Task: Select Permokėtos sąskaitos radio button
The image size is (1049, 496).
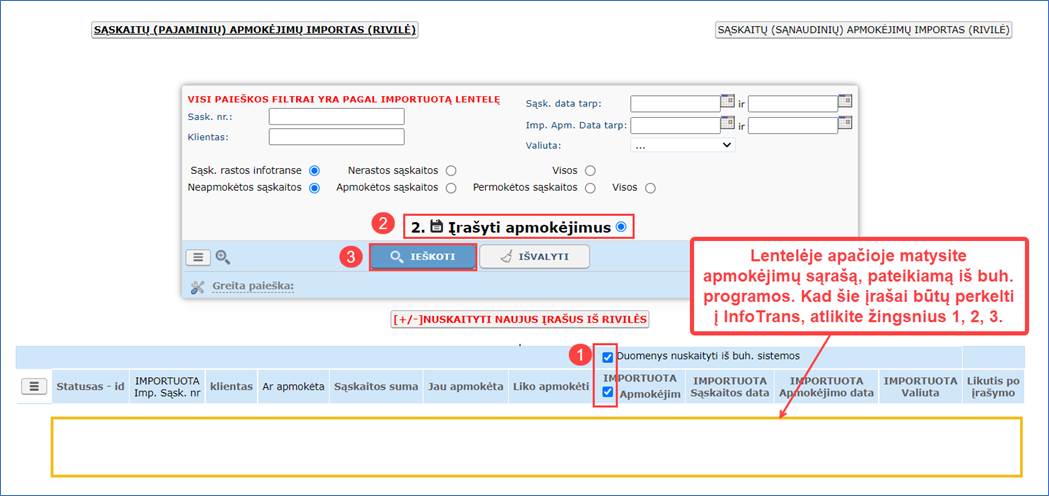Action: pos(590,188)
